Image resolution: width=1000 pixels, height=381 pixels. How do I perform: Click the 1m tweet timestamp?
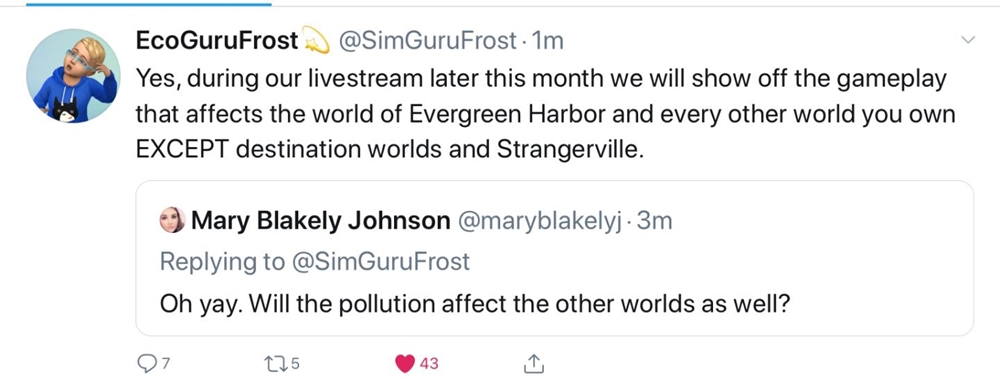click(x=547, y=41)
